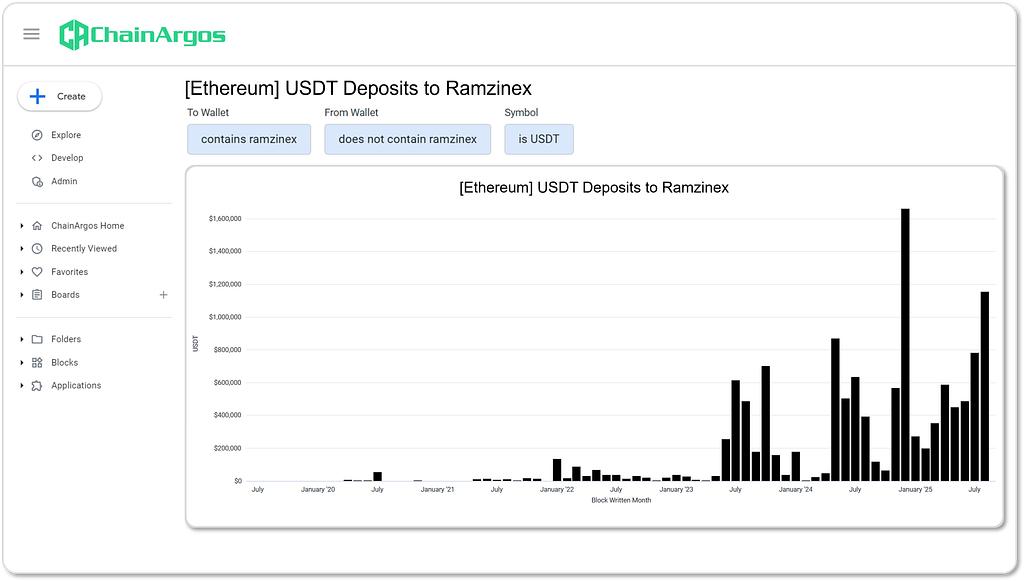Click the Symbol filter label
This screenshot has height=581, width=1024.
pos(521,112)
